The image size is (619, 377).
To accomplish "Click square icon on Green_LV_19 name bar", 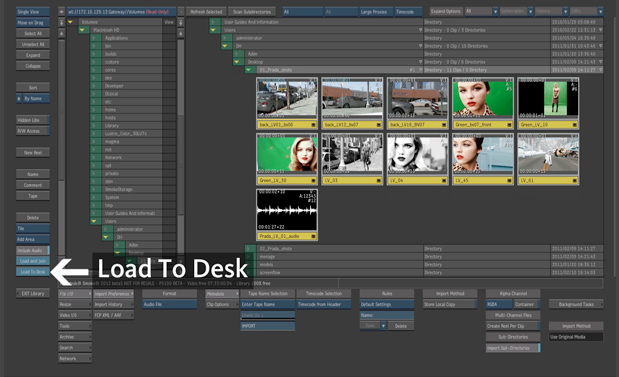I will tap(574, 125).
